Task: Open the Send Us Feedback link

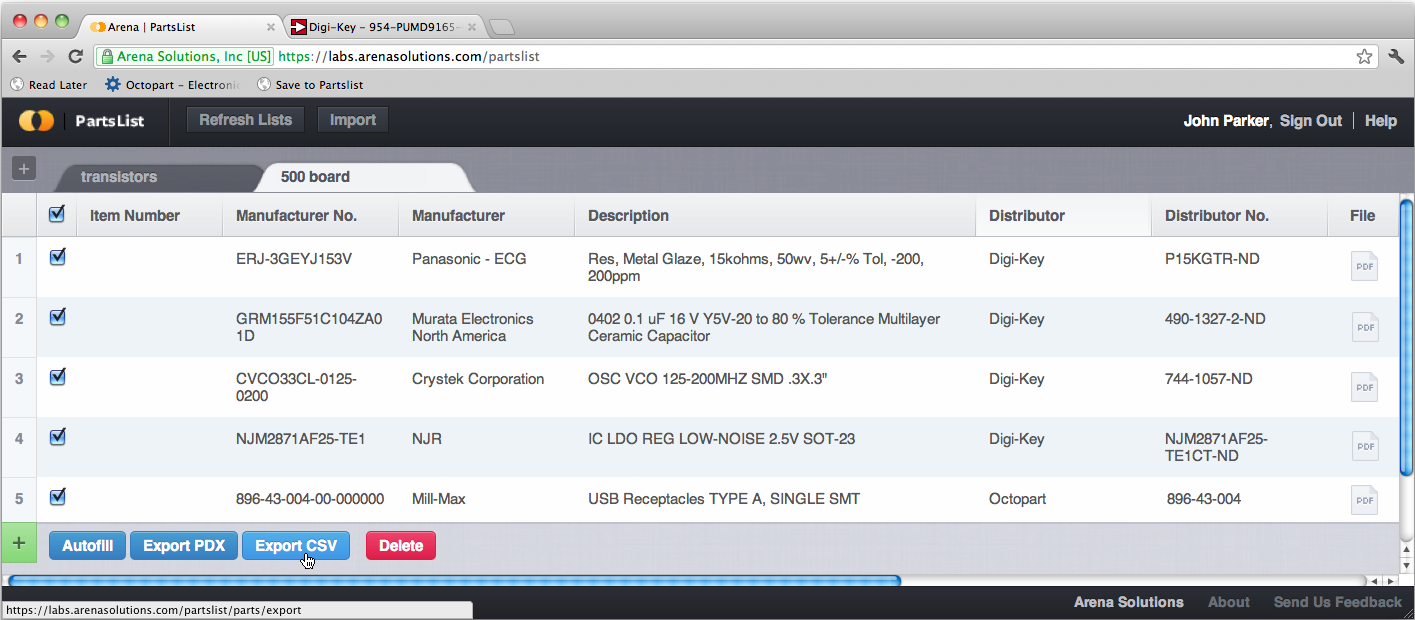Action: point(1337,602)
